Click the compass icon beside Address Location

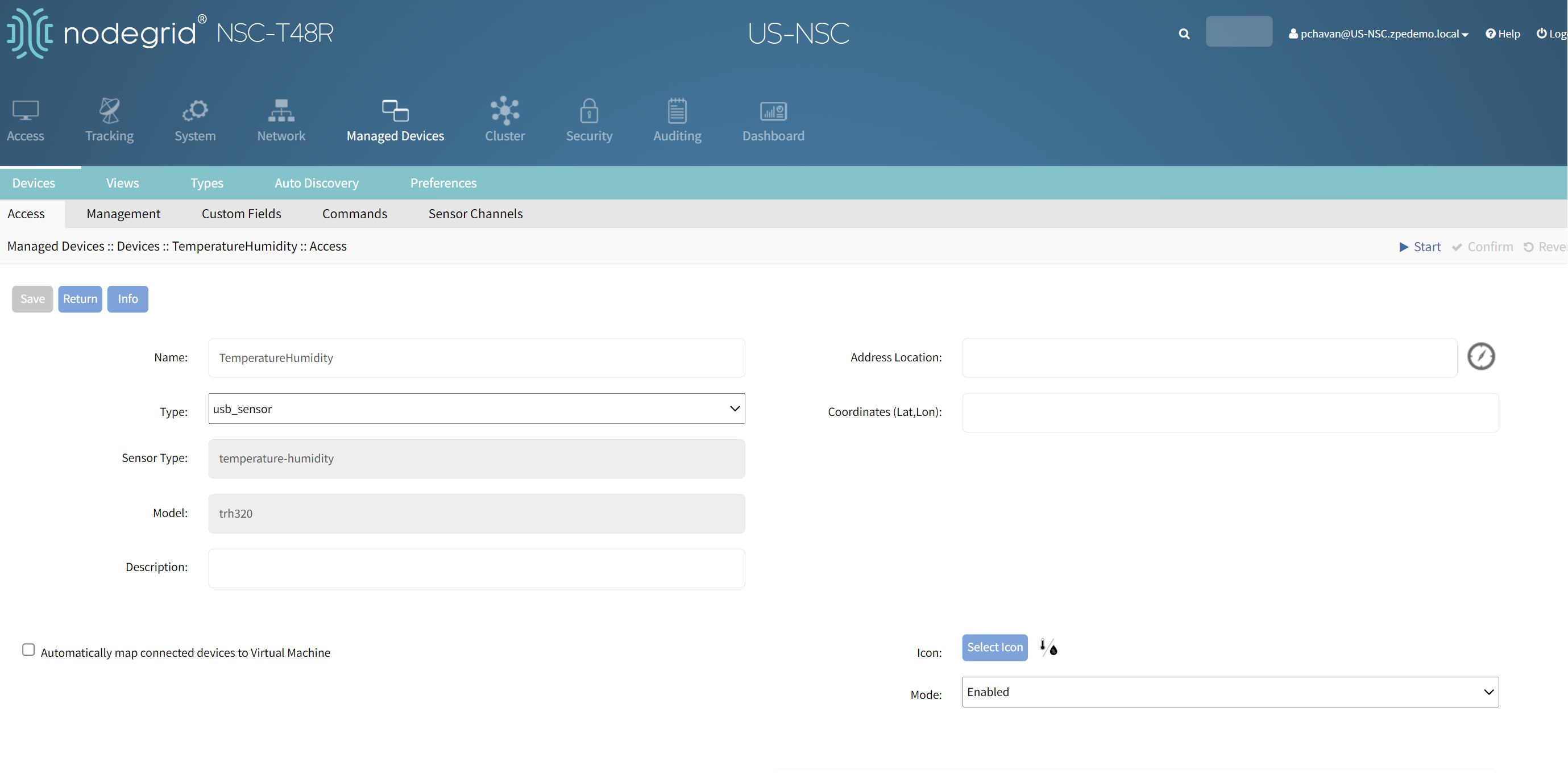(x=1481, y=356)
